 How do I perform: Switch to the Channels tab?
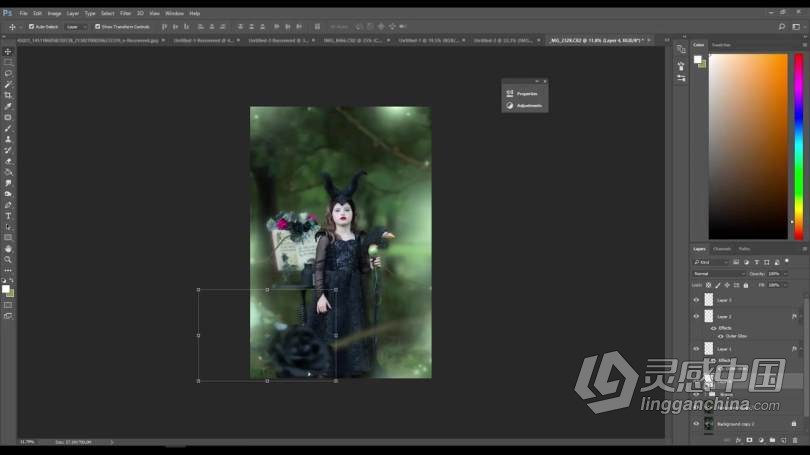(x=722, y=249)
